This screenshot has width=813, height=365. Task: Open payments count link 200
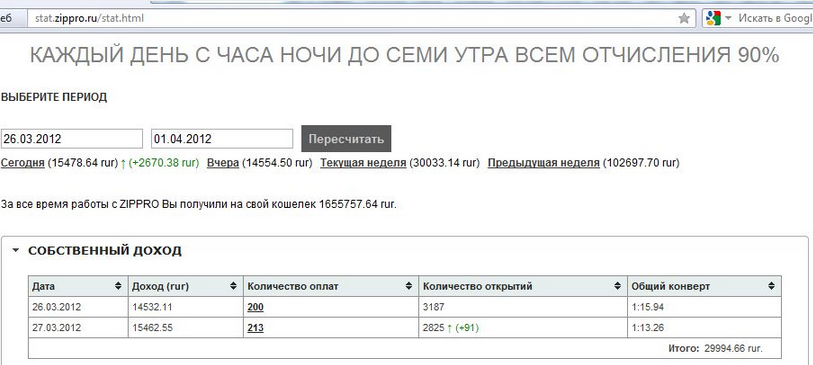(x=255, y=307)
